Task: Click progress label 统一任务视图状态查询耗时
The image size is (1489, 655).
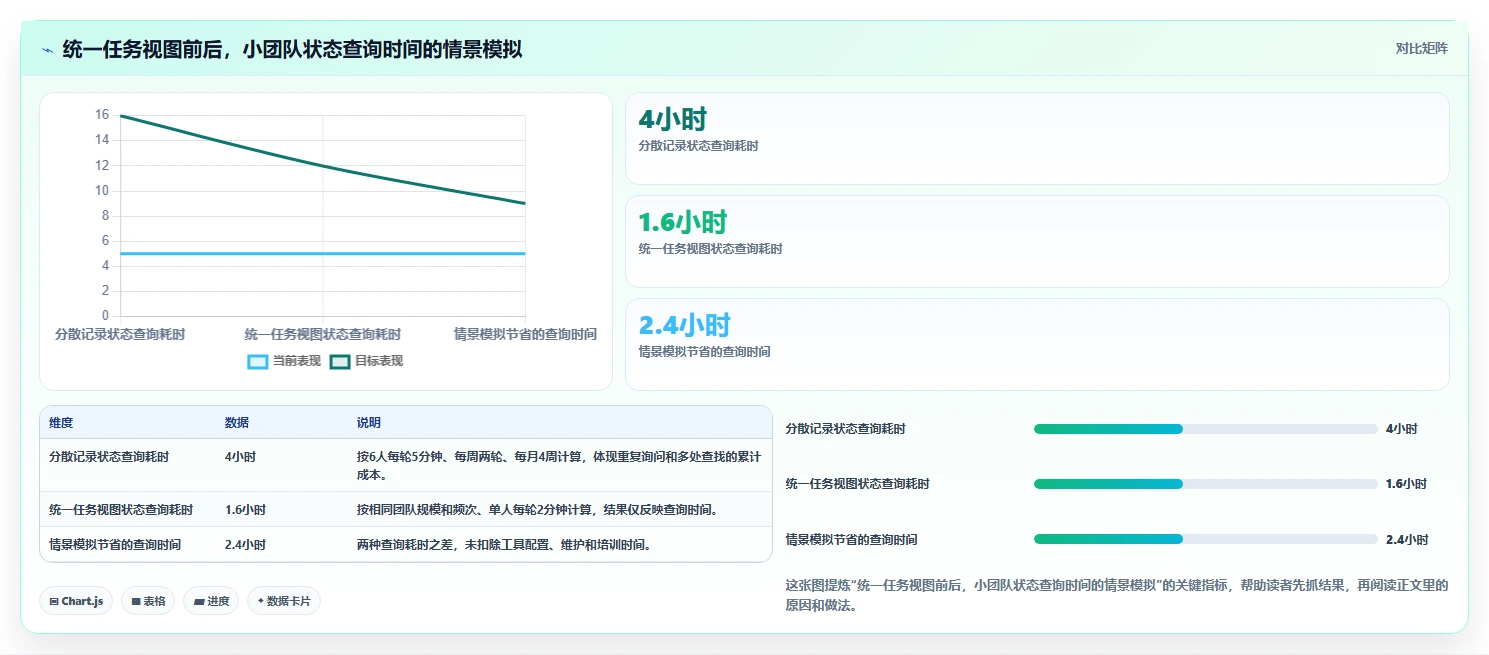Action: [858, 484]
